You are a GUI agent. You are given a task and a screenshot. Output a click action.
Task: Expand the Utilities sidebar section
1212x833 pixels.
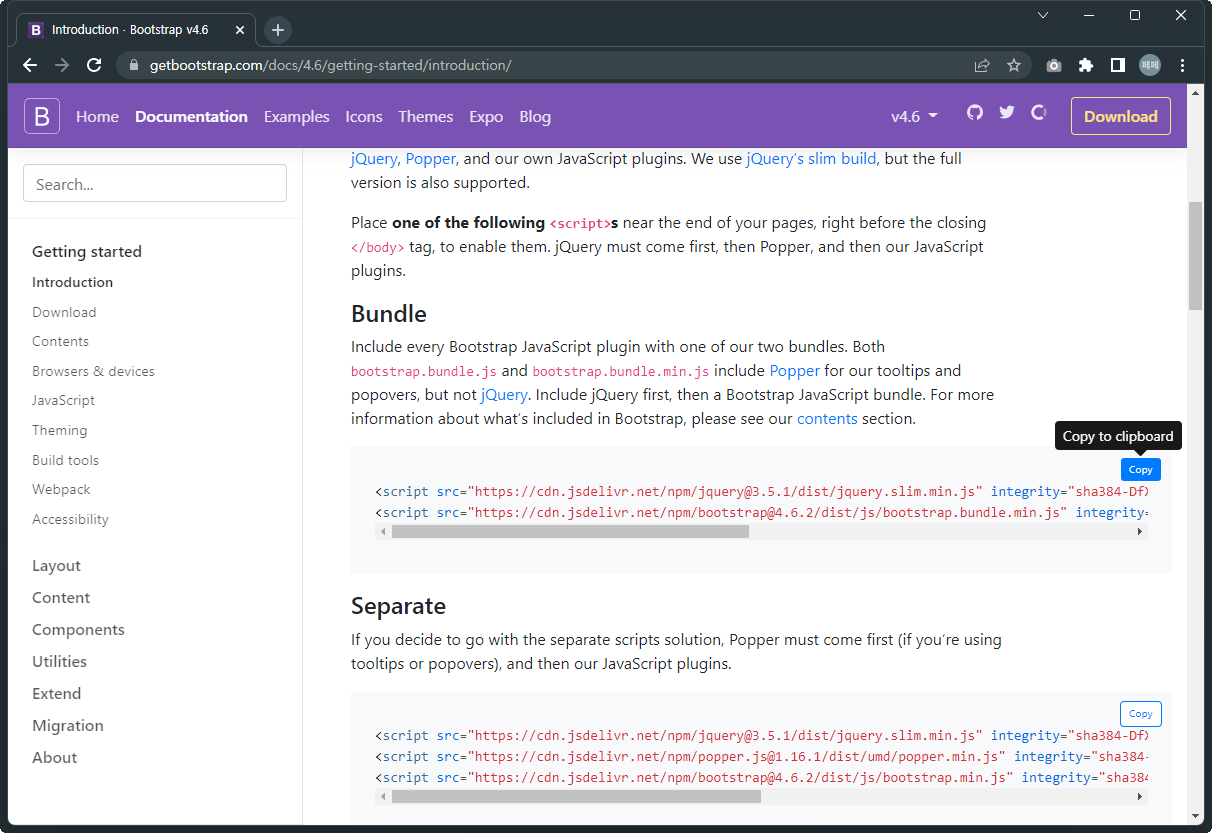click(59, 661)
